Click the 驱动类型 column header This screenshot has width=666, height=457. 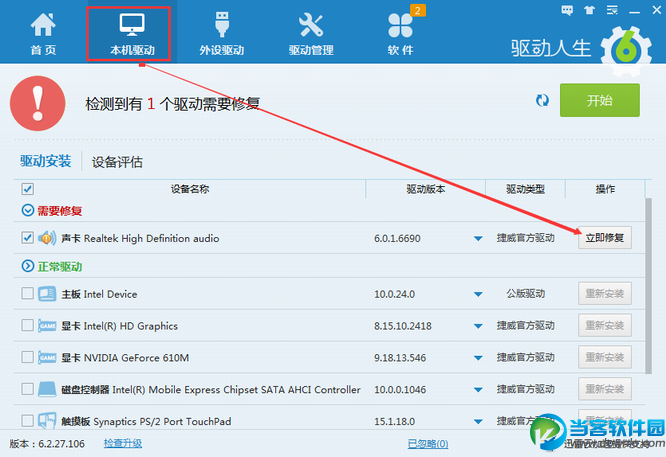click(x=525, y=189)
